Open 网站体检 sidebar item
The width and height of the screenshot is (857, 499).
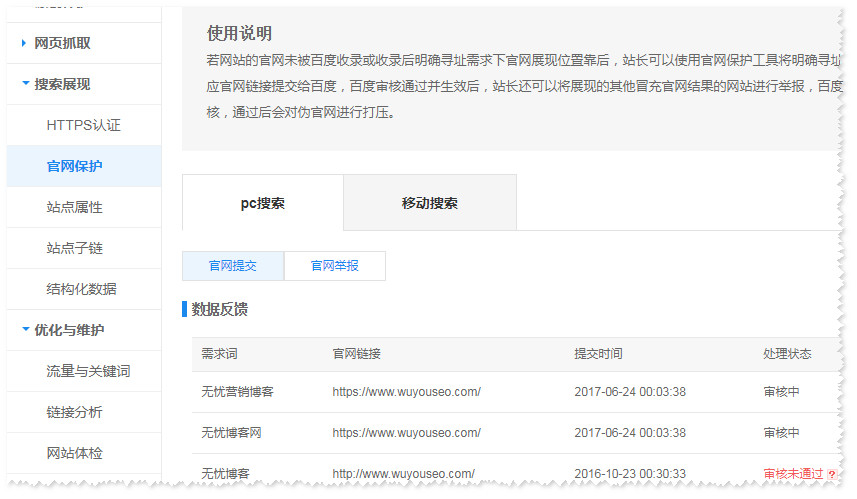74,453
